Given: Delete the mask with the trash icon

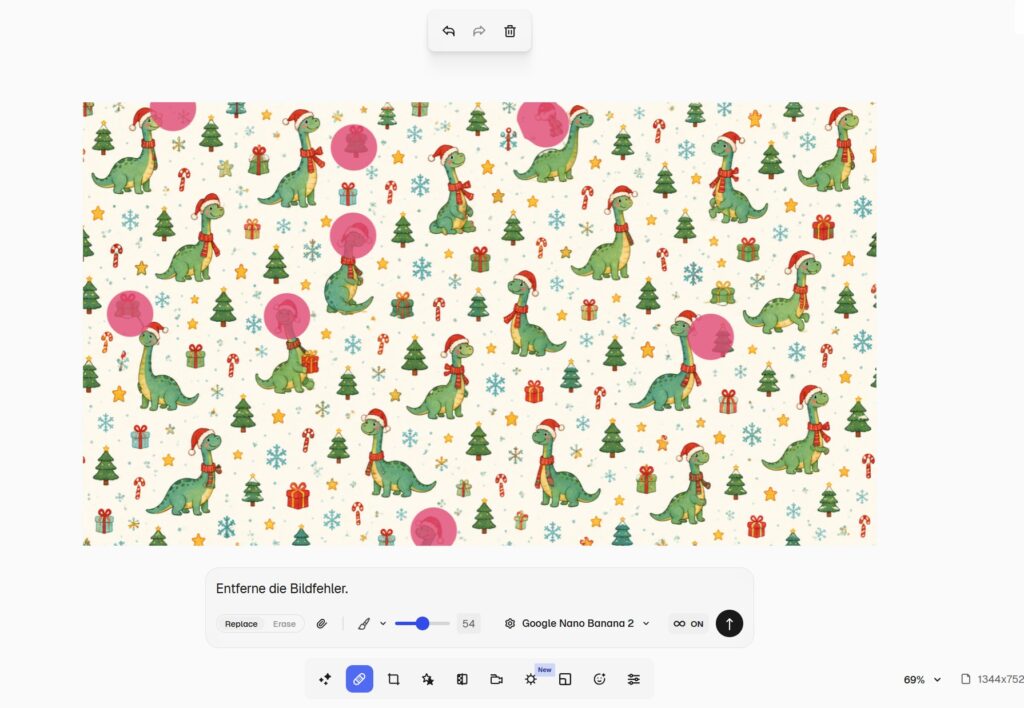Looking at the screenshot, I should [x=510, y=31].
